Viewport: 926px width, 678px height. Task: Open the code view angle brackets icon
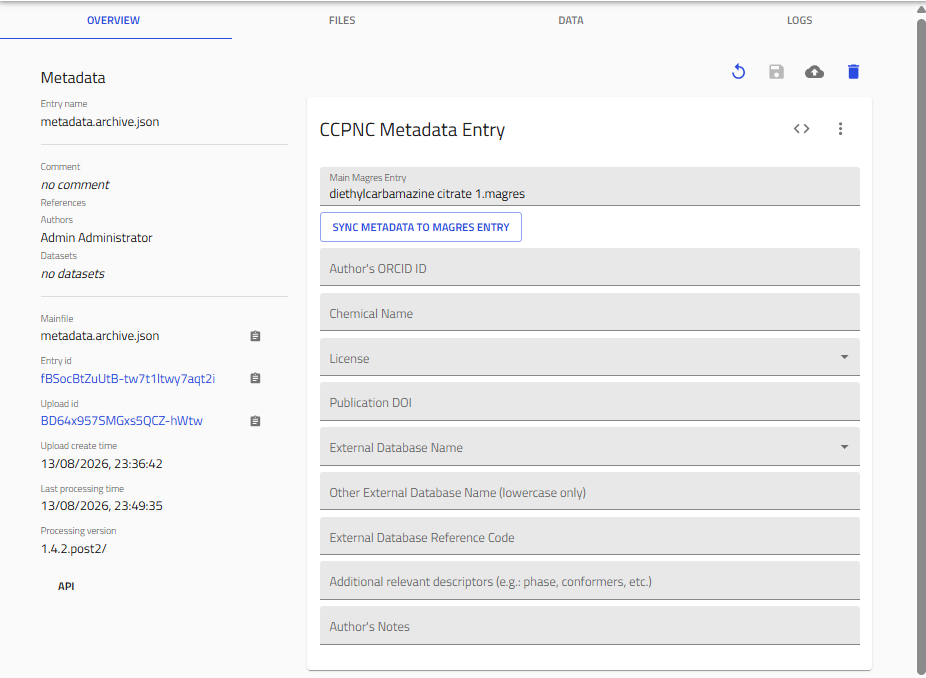coord(801,129)
